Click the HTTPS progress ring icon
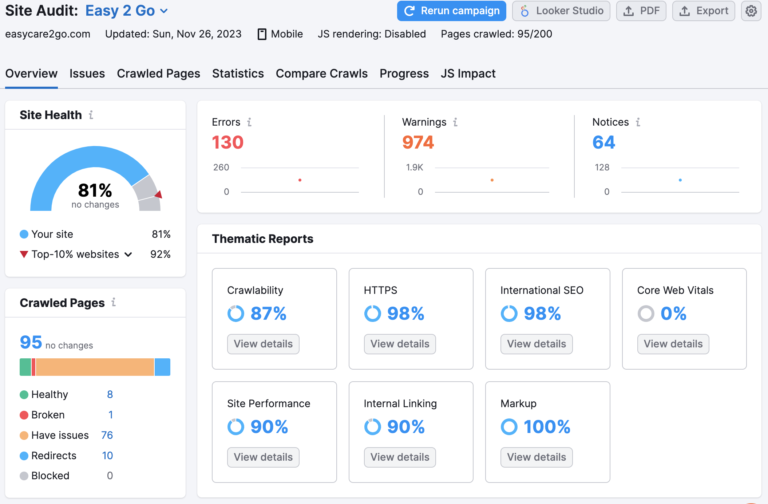The image size is (768, 504). click(x=372, y=313)
